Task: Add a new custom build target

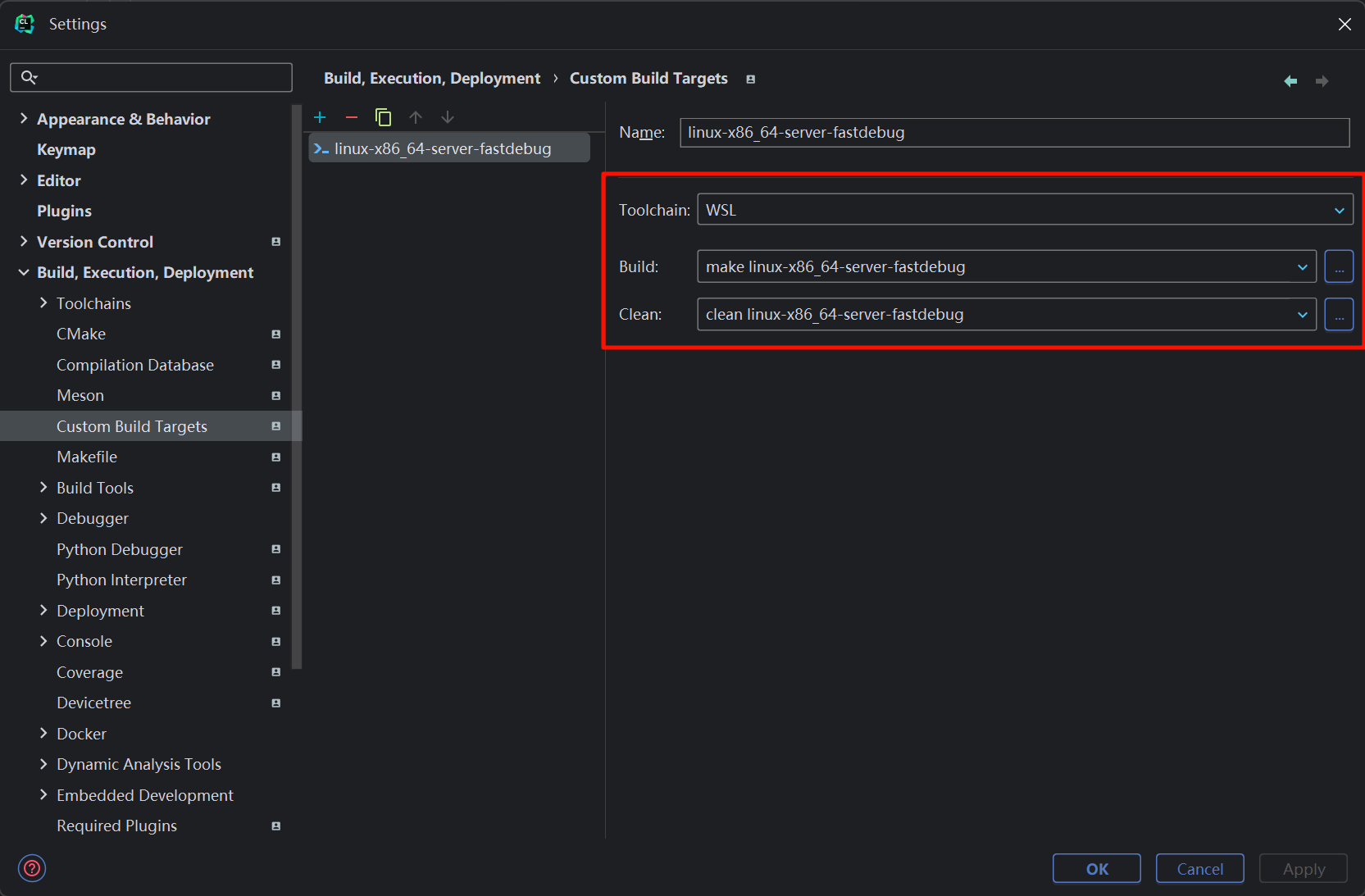Action: (x=320, y=117)
